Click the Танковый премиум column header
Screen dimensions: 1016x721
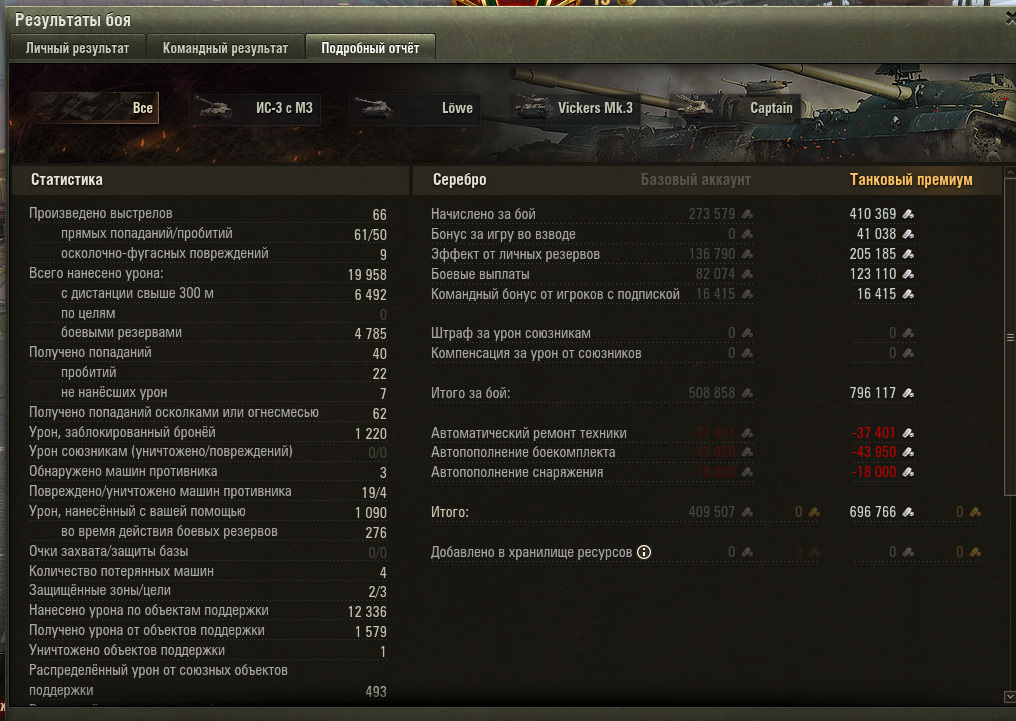(x=910, y=179)
